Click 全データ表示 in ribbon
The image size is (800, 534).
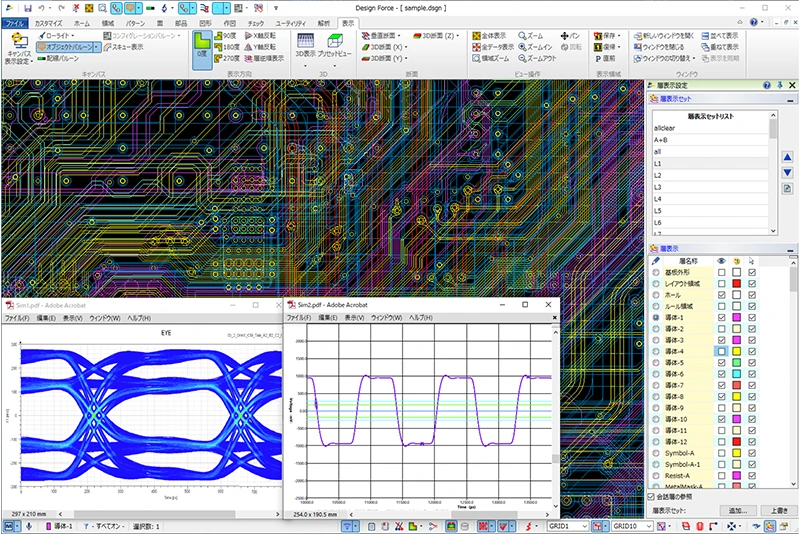tap(493, 47)
